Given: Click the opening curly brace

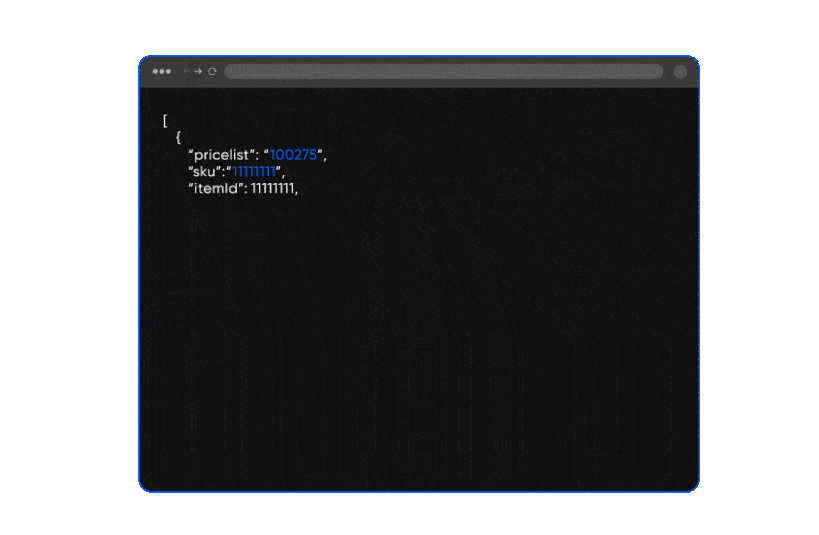Looking at the screenshot, I should pyautogui.click(x=178, y=137).
